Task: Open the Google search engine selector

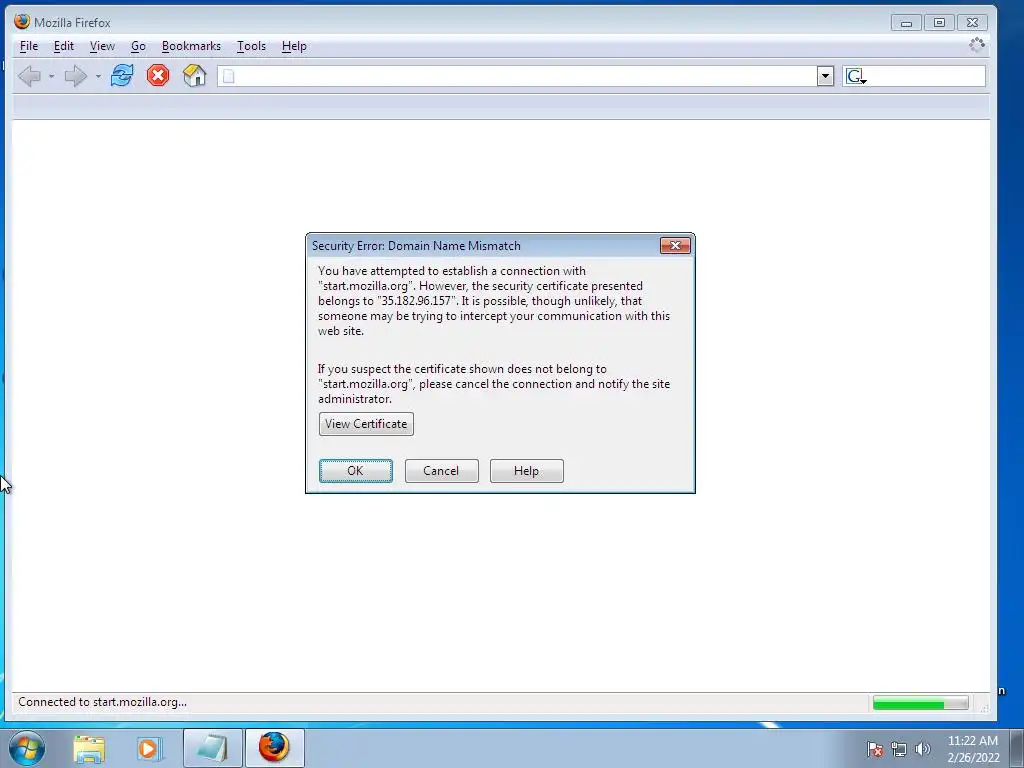Action: click(856, 76)
